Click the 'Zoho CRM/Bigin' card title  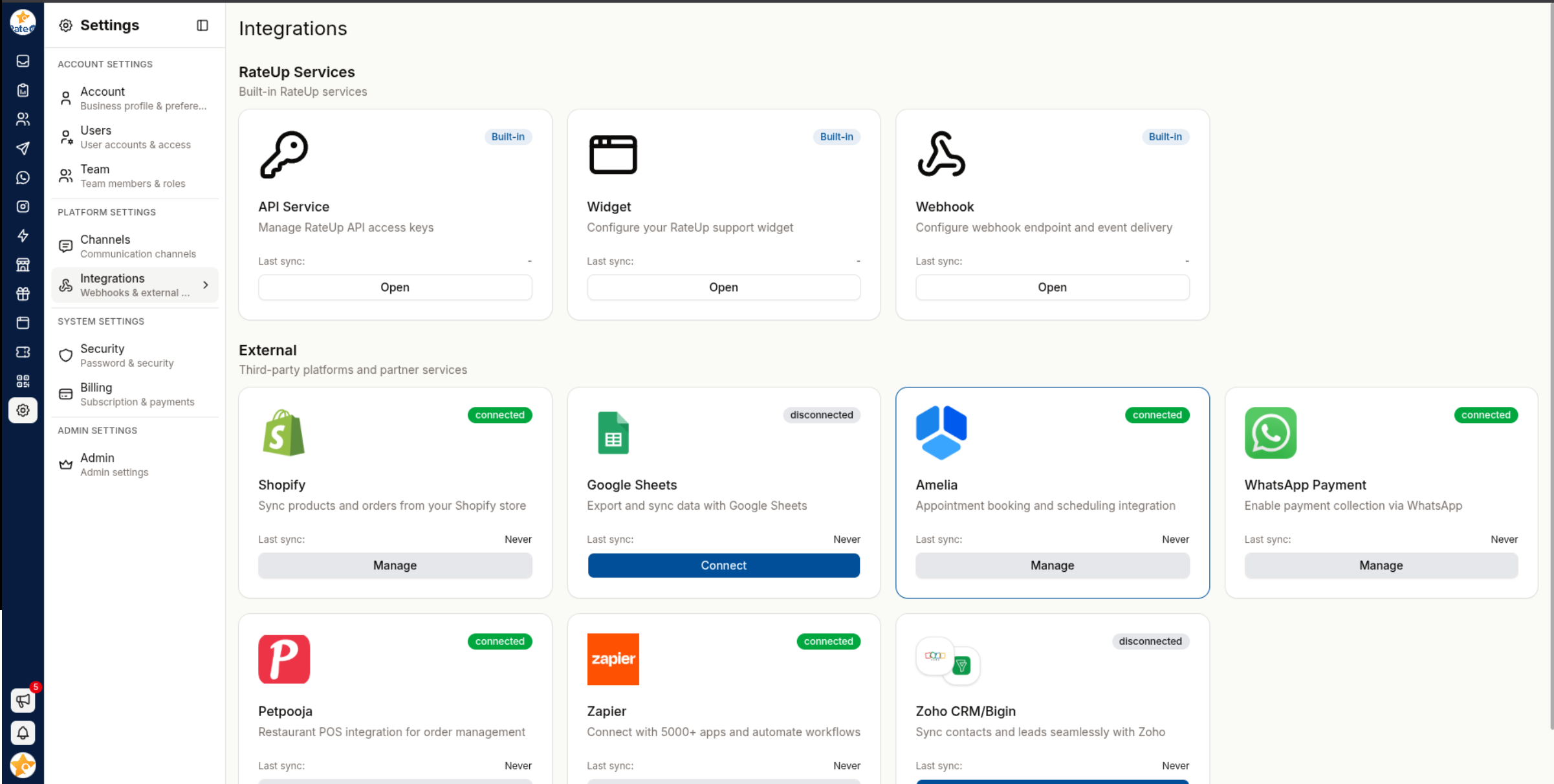coord(965,711)
